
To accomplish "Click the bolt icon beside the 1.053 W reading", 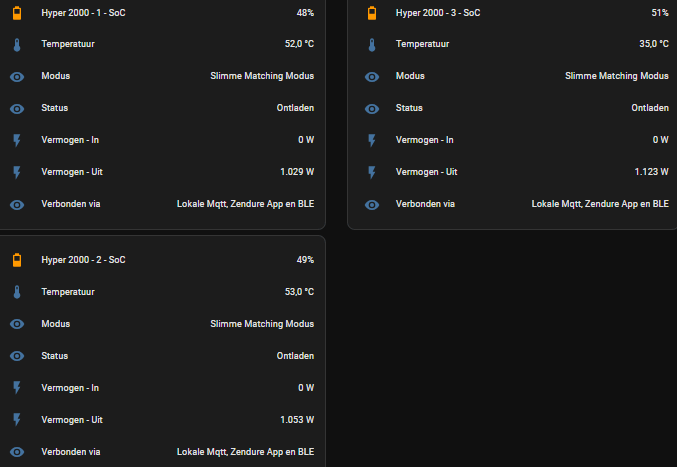I will [x=17, y=420].
